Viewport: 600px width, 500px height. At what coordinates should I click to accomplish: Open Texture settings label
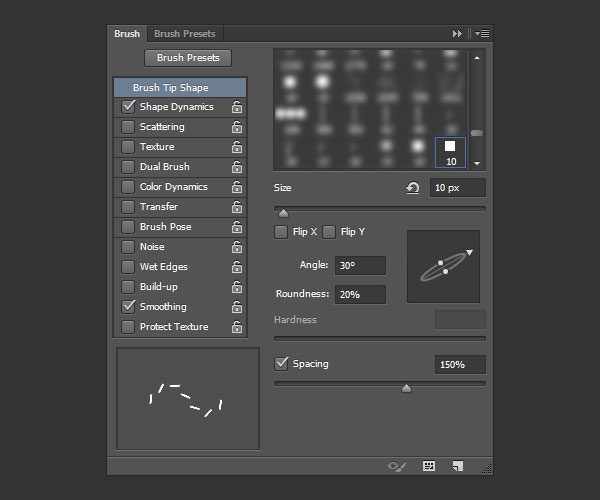pos(157,147)
